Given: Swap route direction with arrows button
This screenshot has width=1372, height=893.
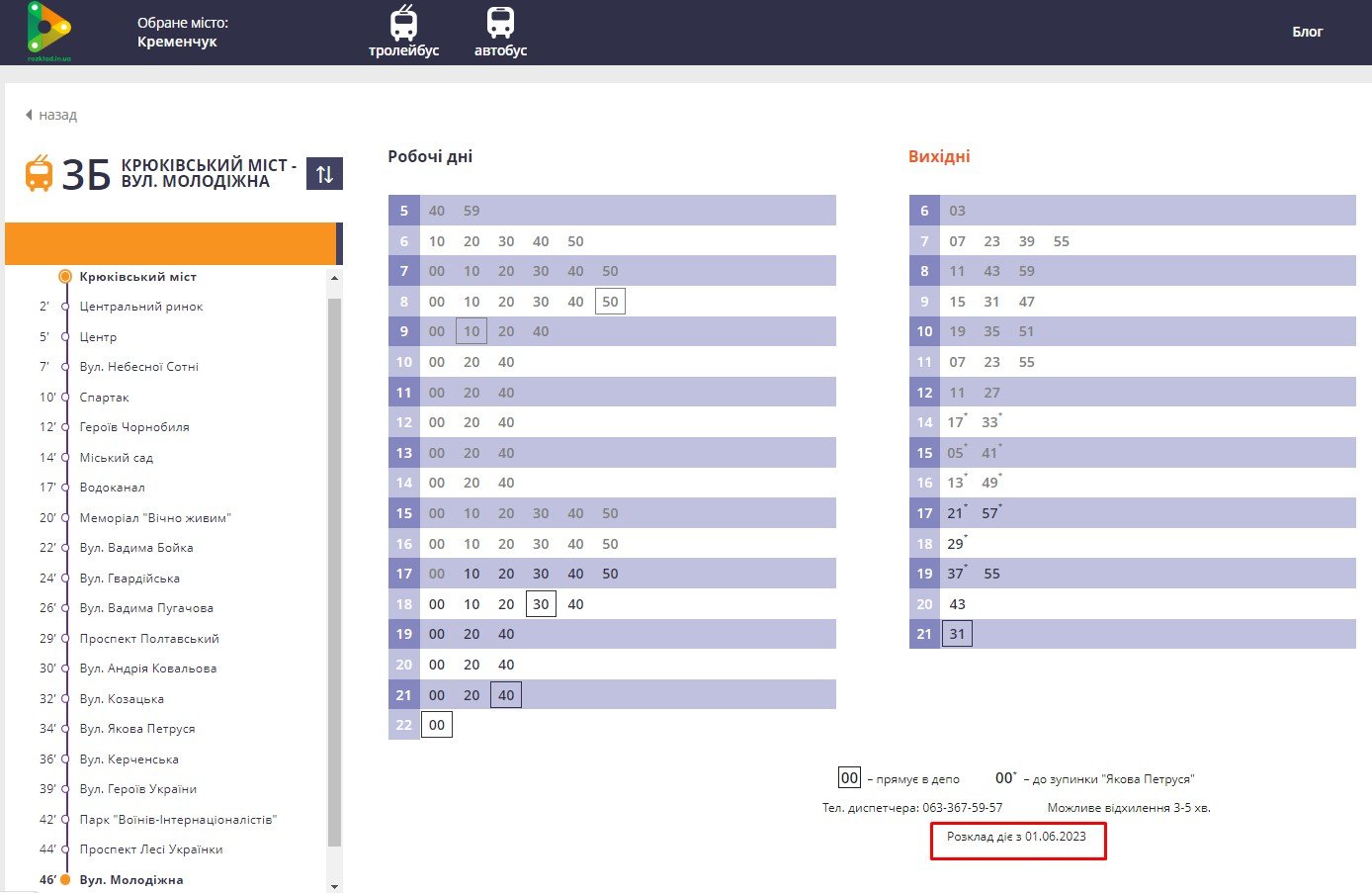Looking at the screenshot, I should tap(324, 174).
